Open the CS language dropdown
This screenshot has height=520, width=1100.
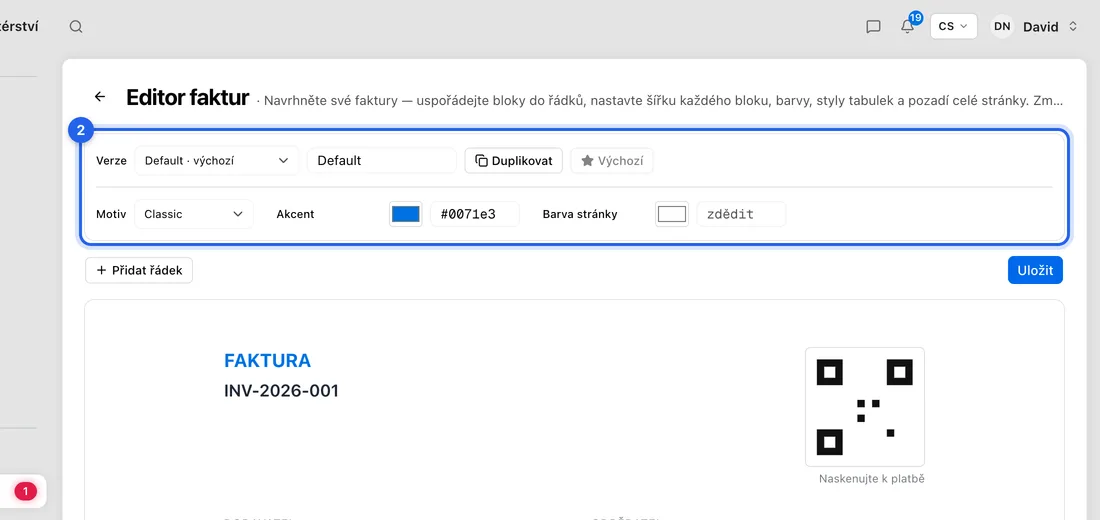tap(953, 26)
